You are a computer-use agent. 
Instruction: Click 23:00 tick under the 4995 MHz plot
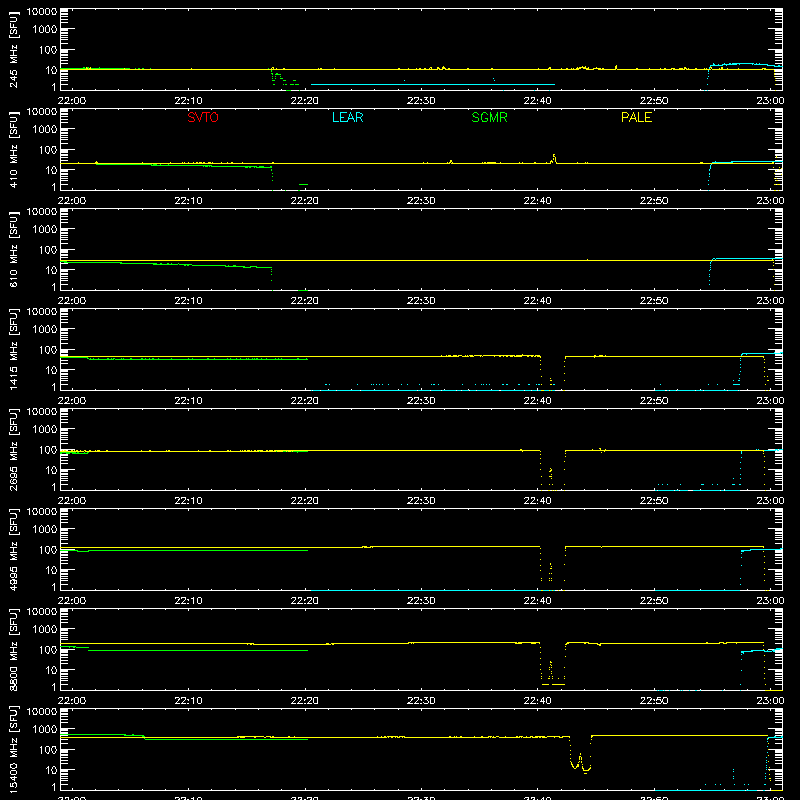770,601
